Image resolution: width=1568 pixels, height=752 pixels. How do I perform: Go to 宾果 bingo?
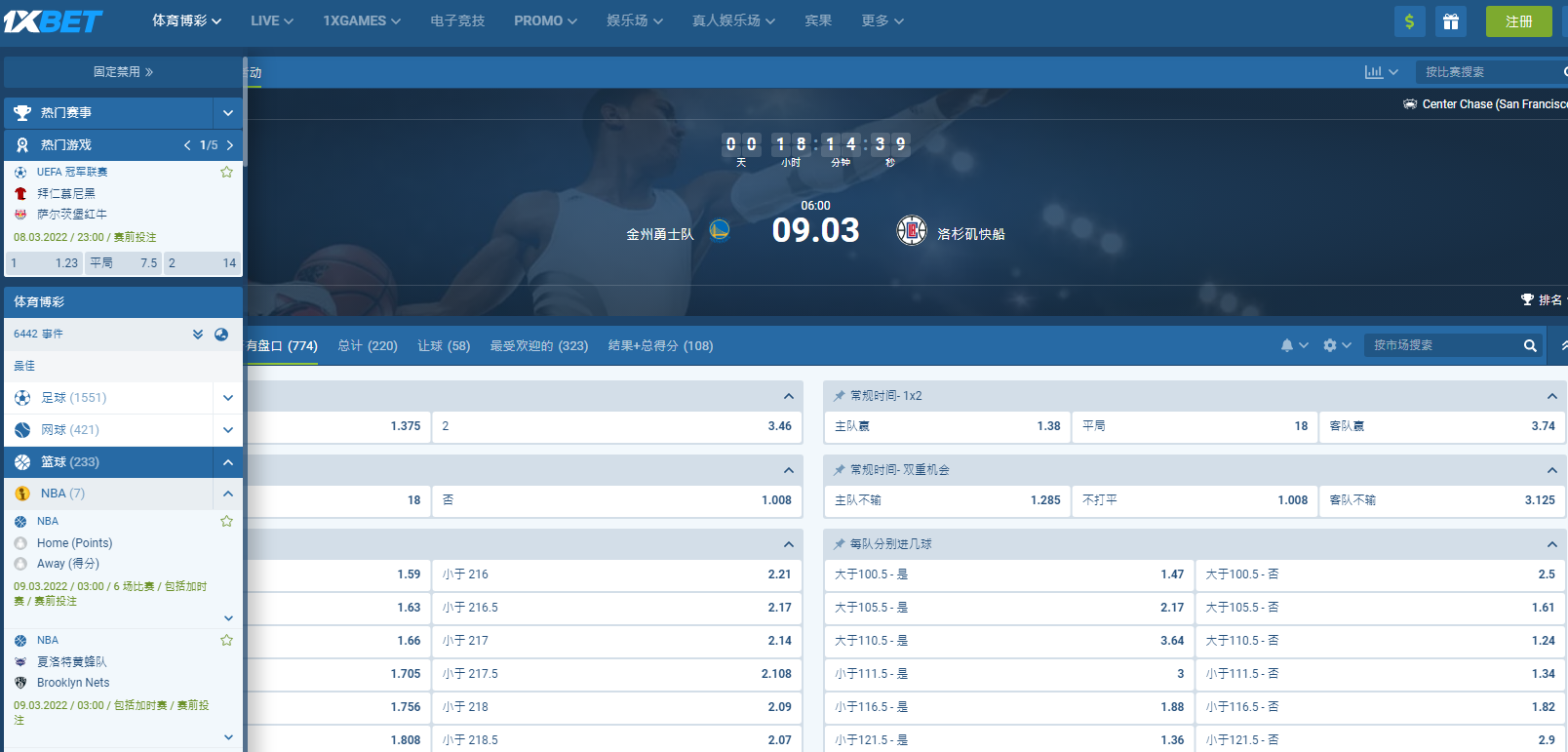click(x=818, y=20)
